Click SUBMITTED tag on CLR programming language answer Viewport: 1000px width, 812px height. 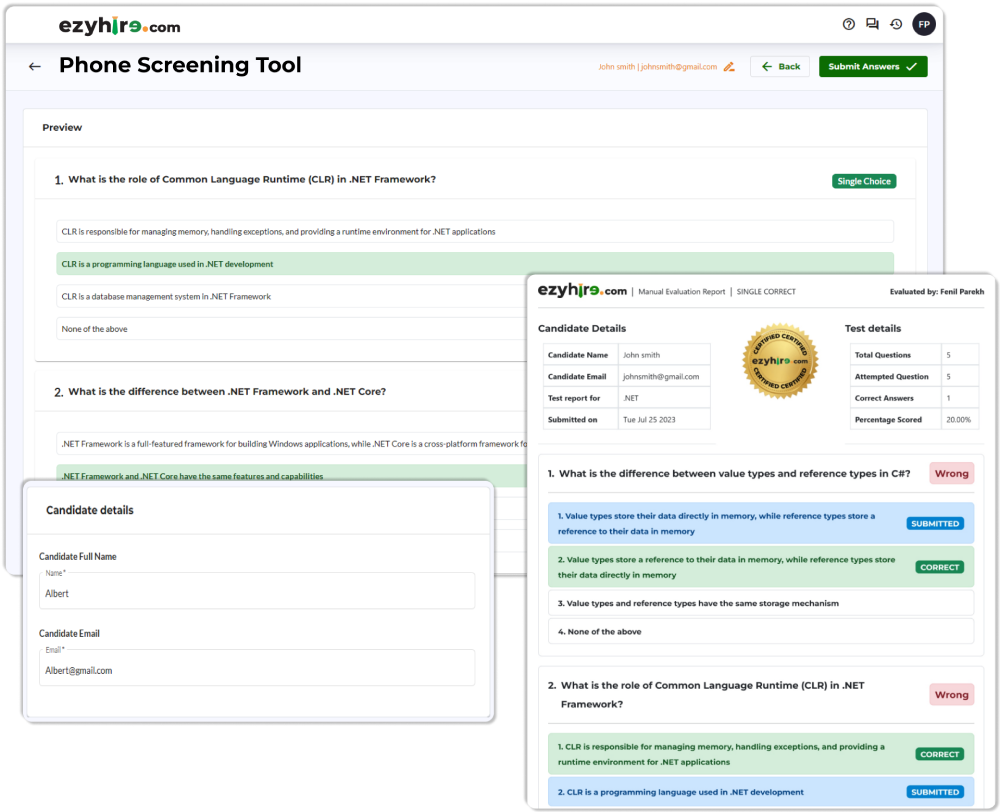(x=935, y=792)
